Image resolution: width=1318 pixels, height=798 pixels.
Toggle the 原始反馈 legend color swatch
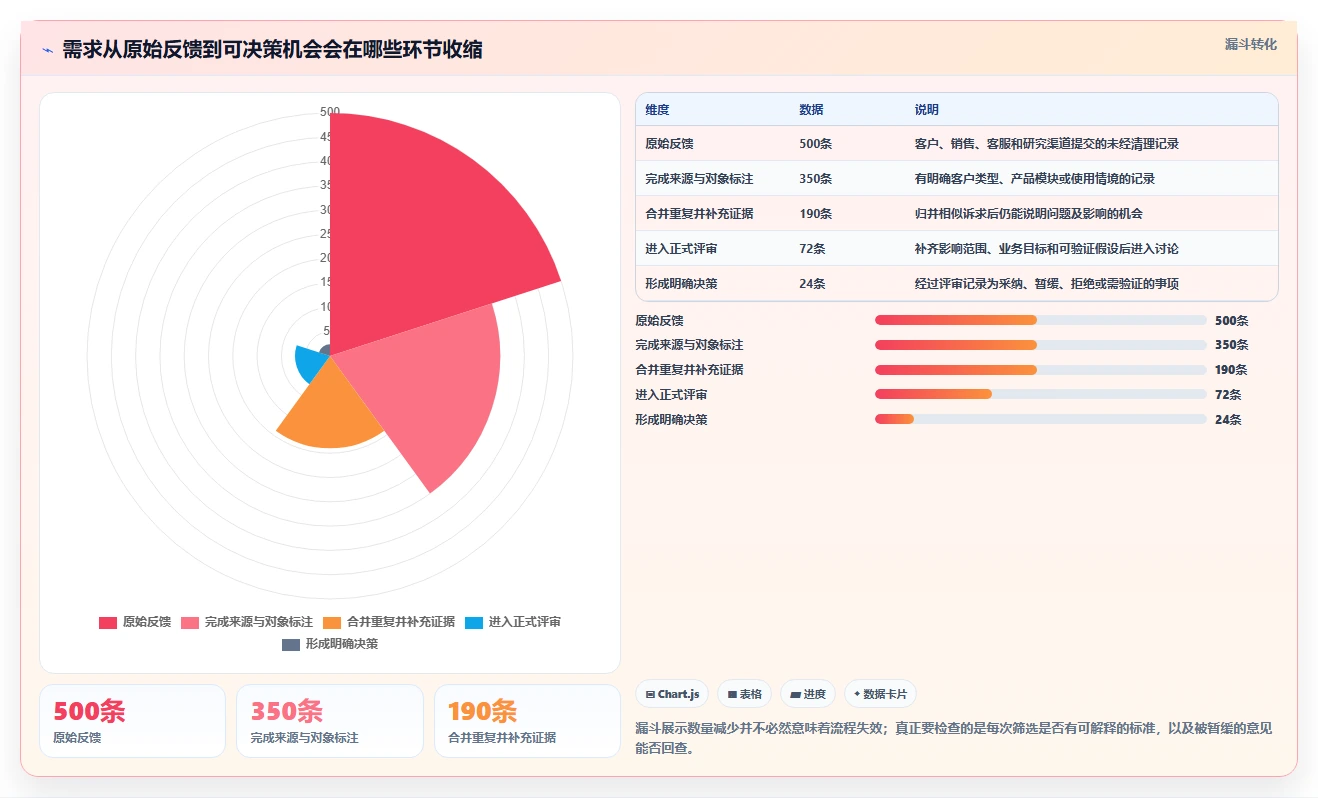point(108,622)
